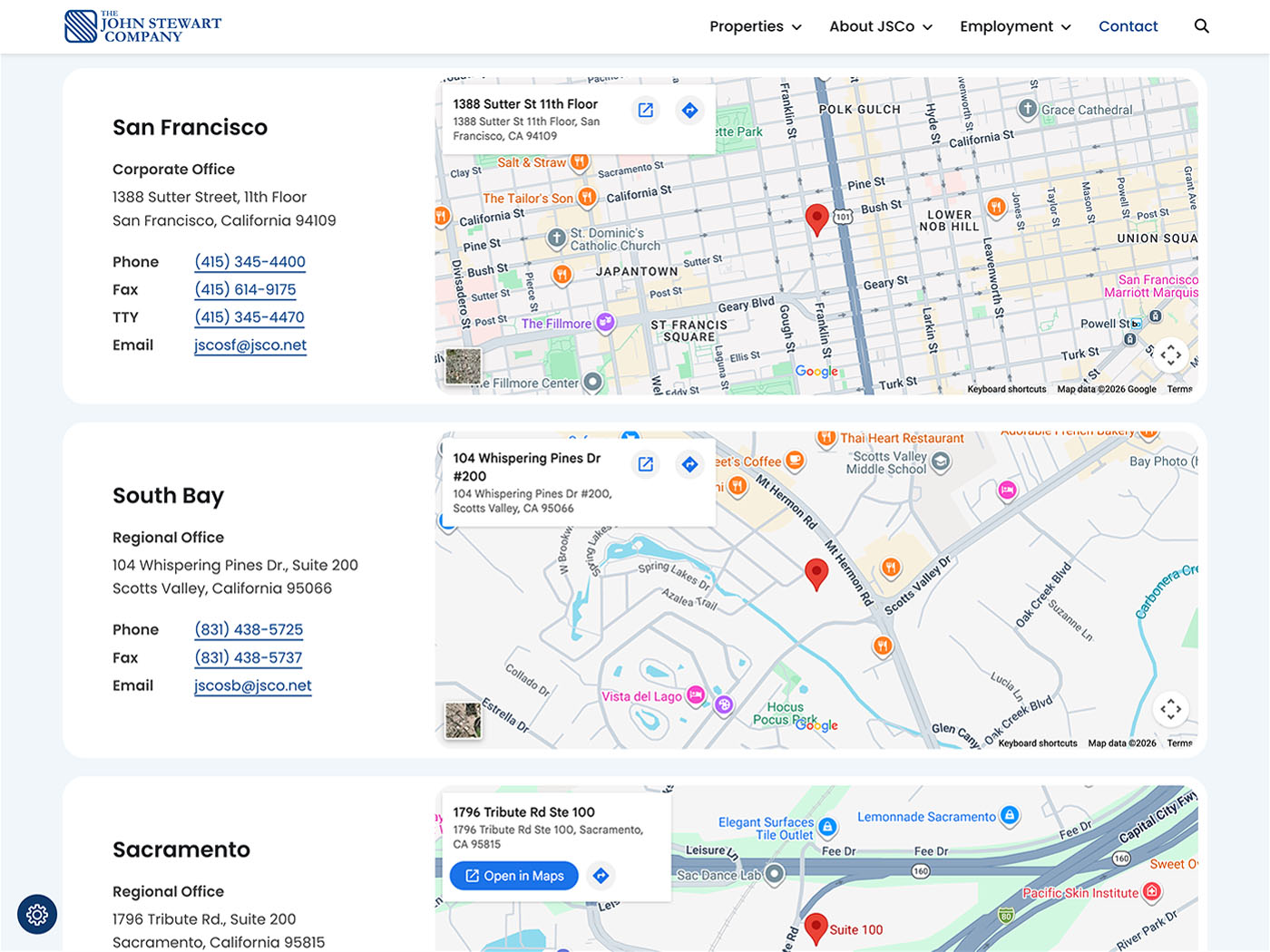Select Pacific Skin Institute marker
This screenshot has width=1270, height=952.
1152,892
